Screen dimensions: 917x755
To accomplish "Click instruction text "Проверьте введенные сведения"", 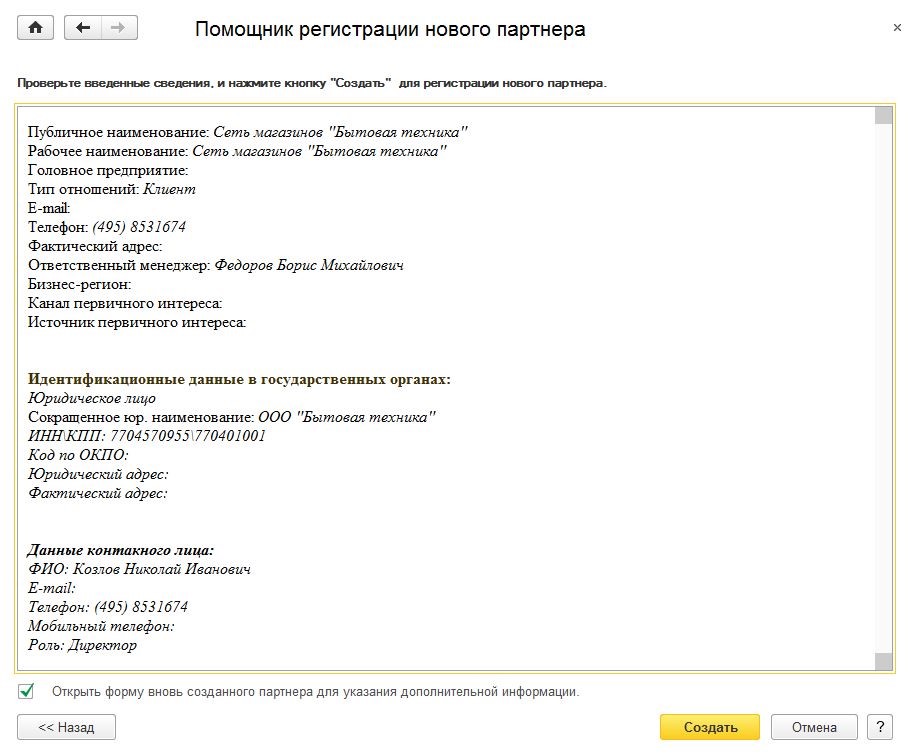I will coord(312,83).
